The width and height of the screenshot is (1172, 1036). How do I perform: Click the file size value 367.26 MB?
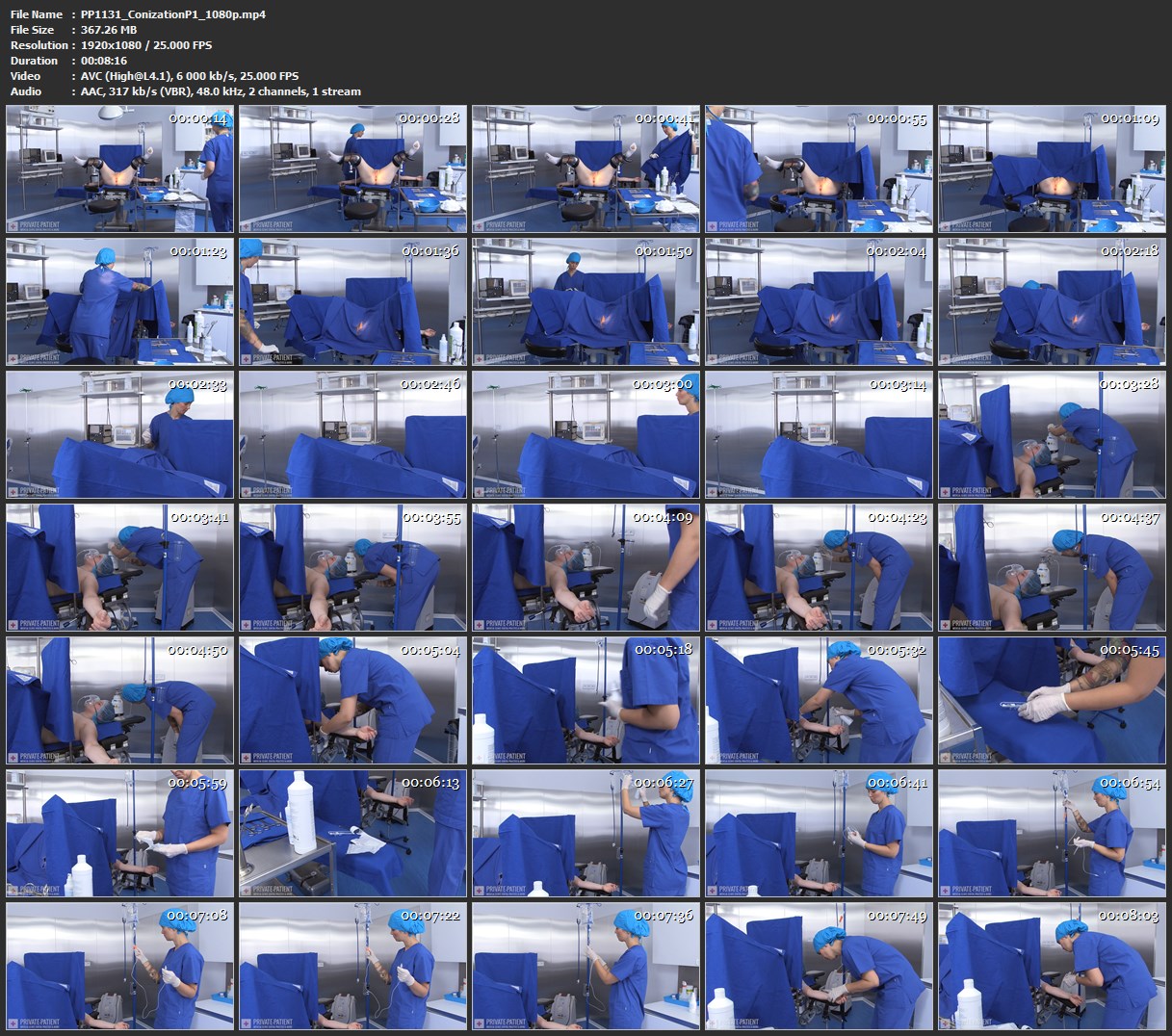coord(109,30)
